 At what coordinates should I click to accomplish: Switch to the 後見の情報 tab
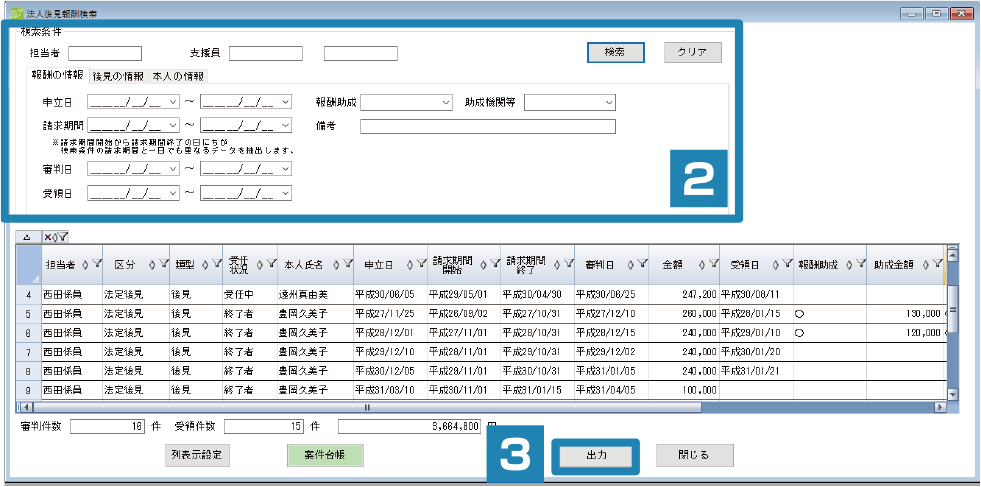click(x=118, y=76)
